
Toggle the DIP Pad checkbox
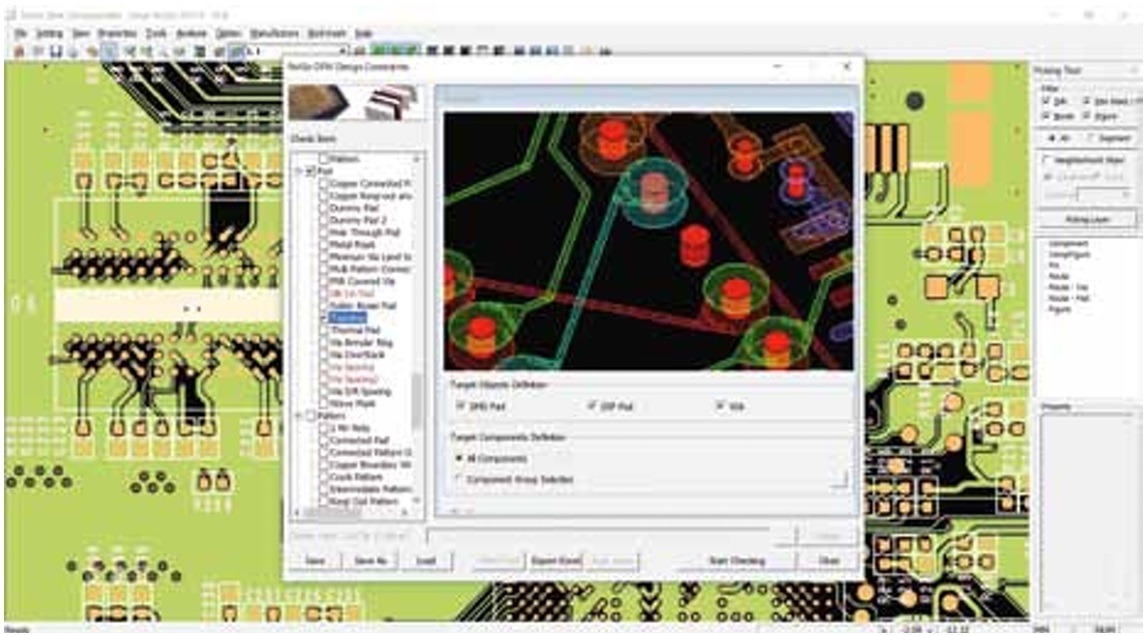pyautogui.click(x=593, y=406)
